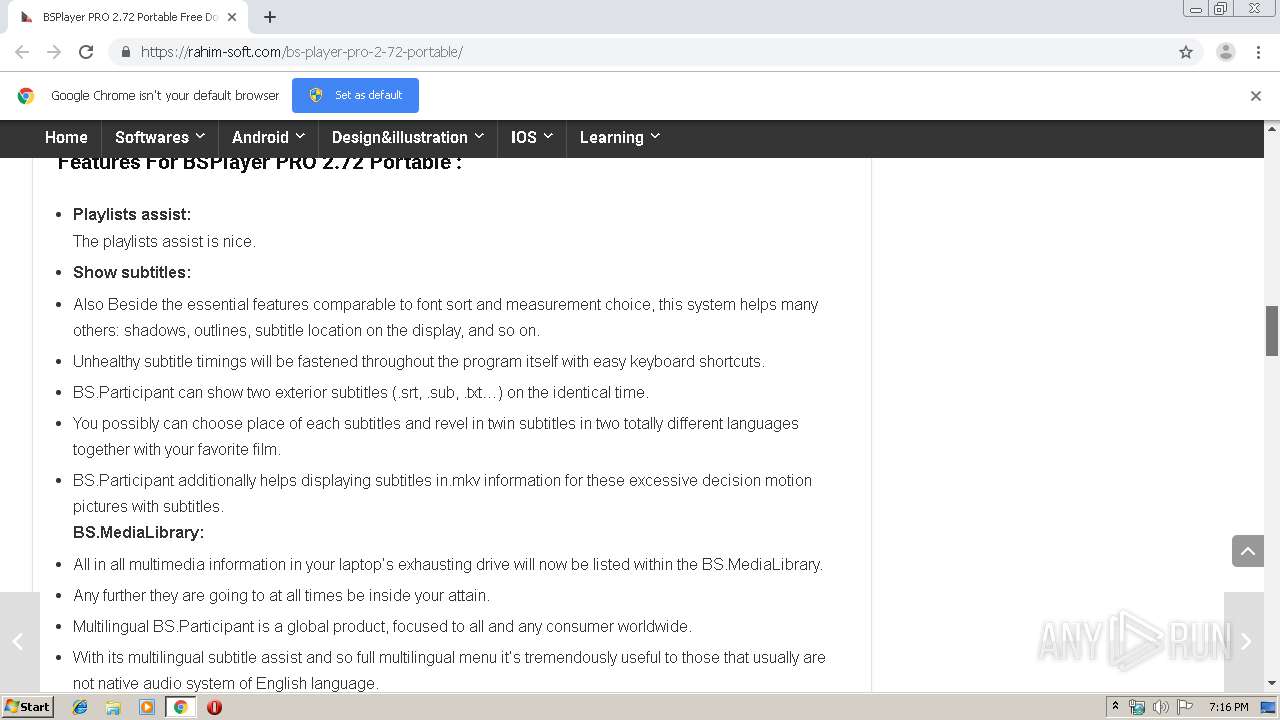Screen dimensions: 1280x720
Task: Open the Chrome three-dot menu
Action: pyautogui.click(x=1258, y=52)
